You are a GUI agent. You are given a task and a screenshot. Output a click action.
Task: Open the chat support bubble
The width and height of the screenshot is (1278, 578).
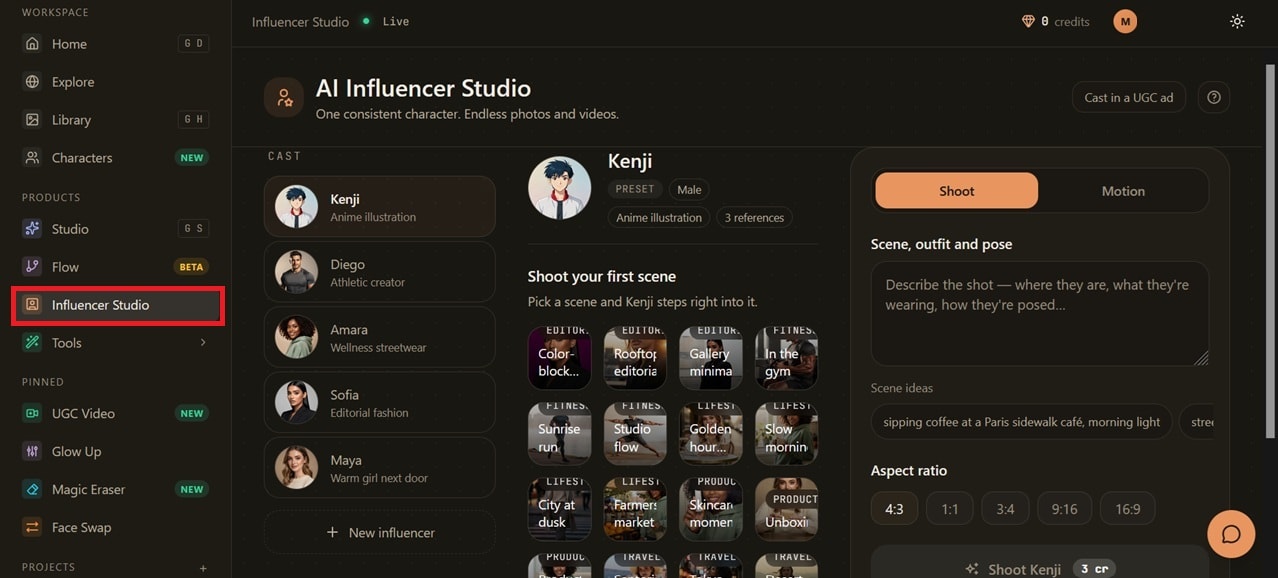pos(1231,534)
